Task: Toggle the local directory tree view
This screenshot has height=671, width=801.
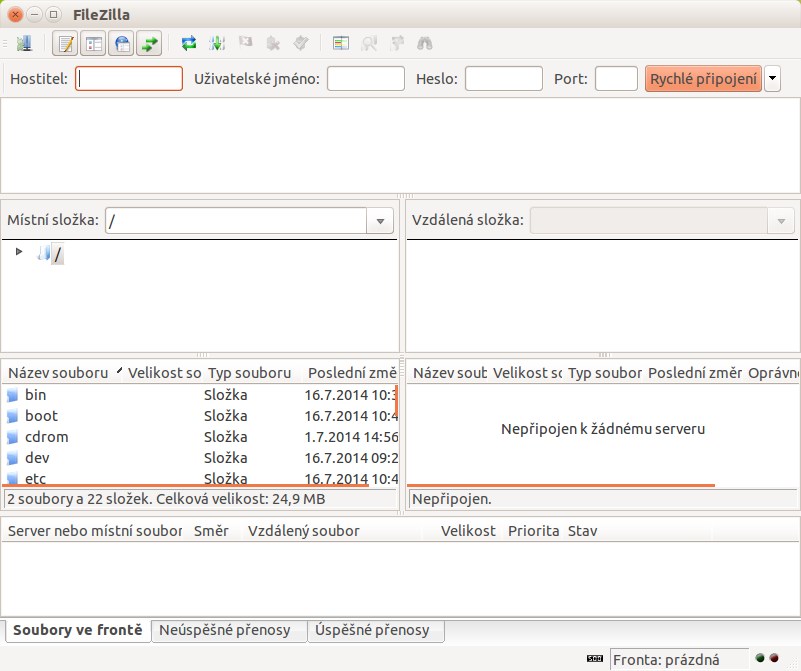Action: (94, 43)
